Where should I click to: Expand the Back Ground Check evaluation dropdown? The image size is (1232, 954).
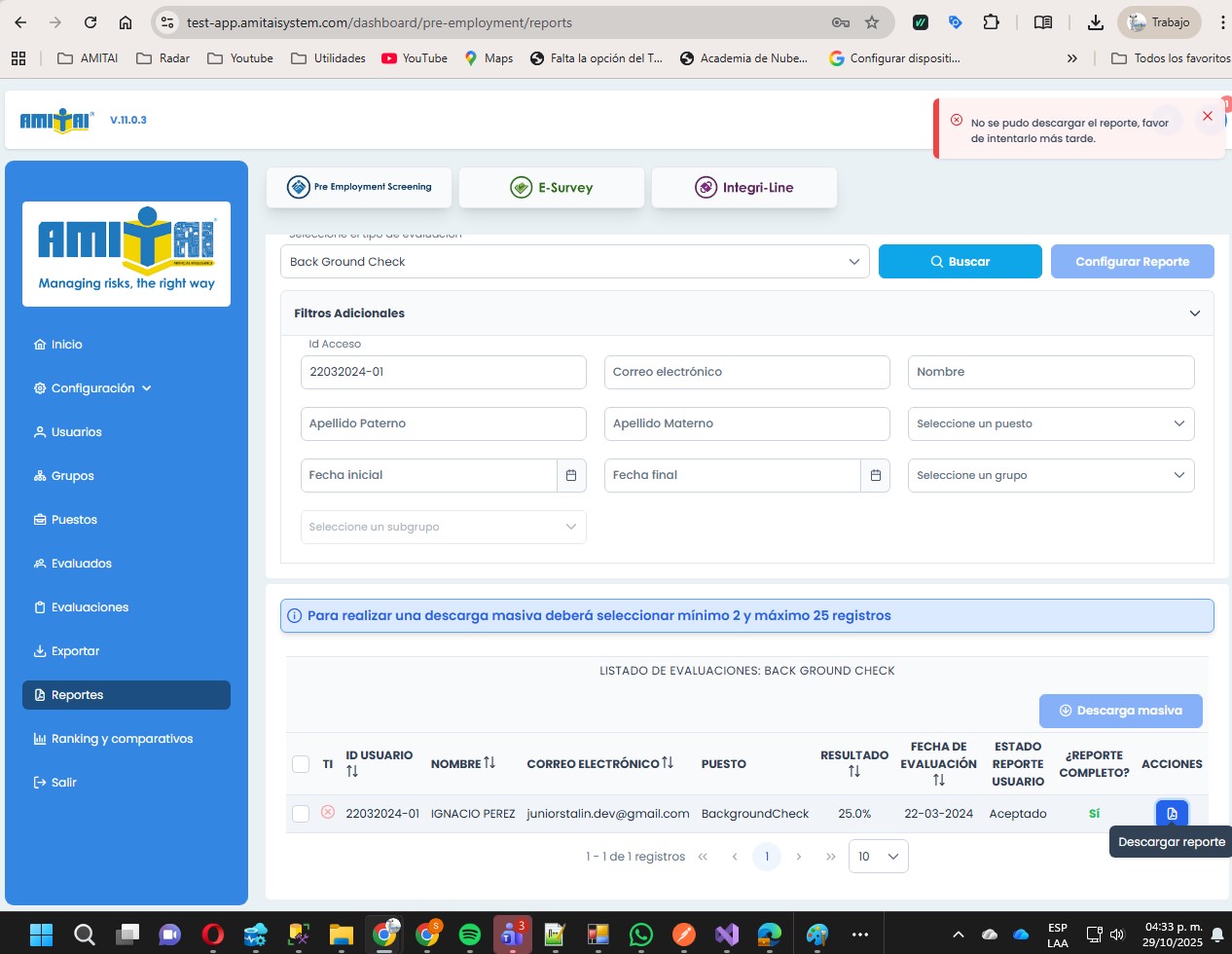[x=574, y=262]
